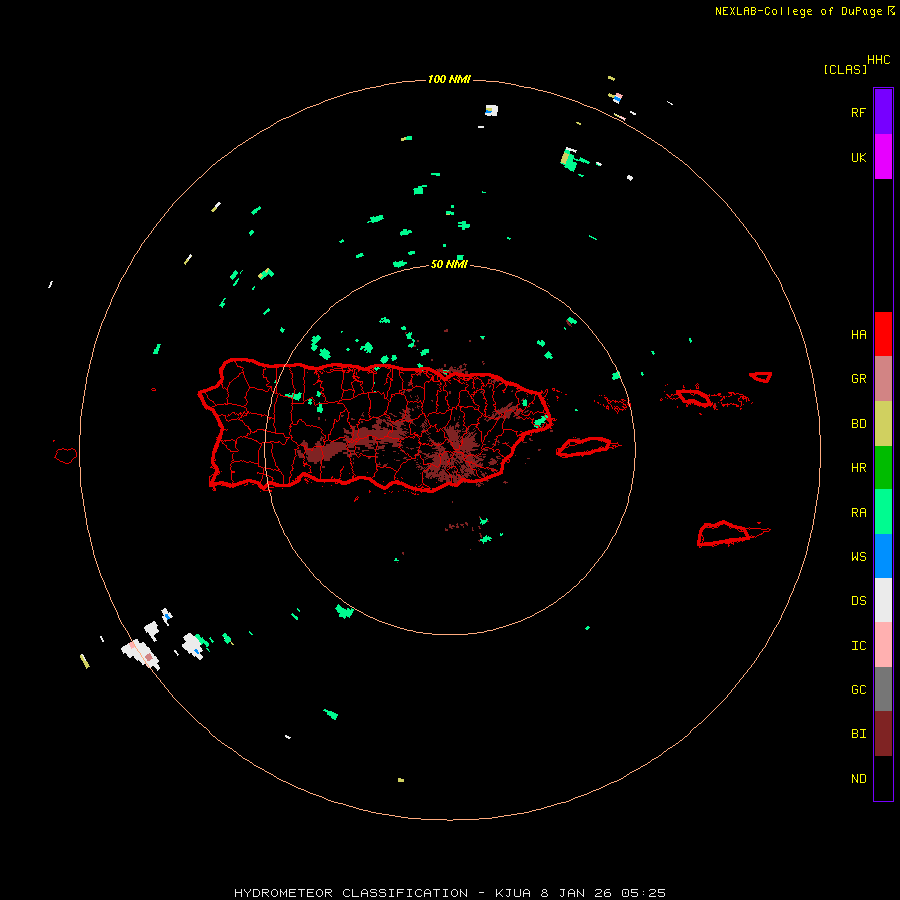Click the DS white legend swatch
Screen dimensions: 900x900
pos(883,600)
